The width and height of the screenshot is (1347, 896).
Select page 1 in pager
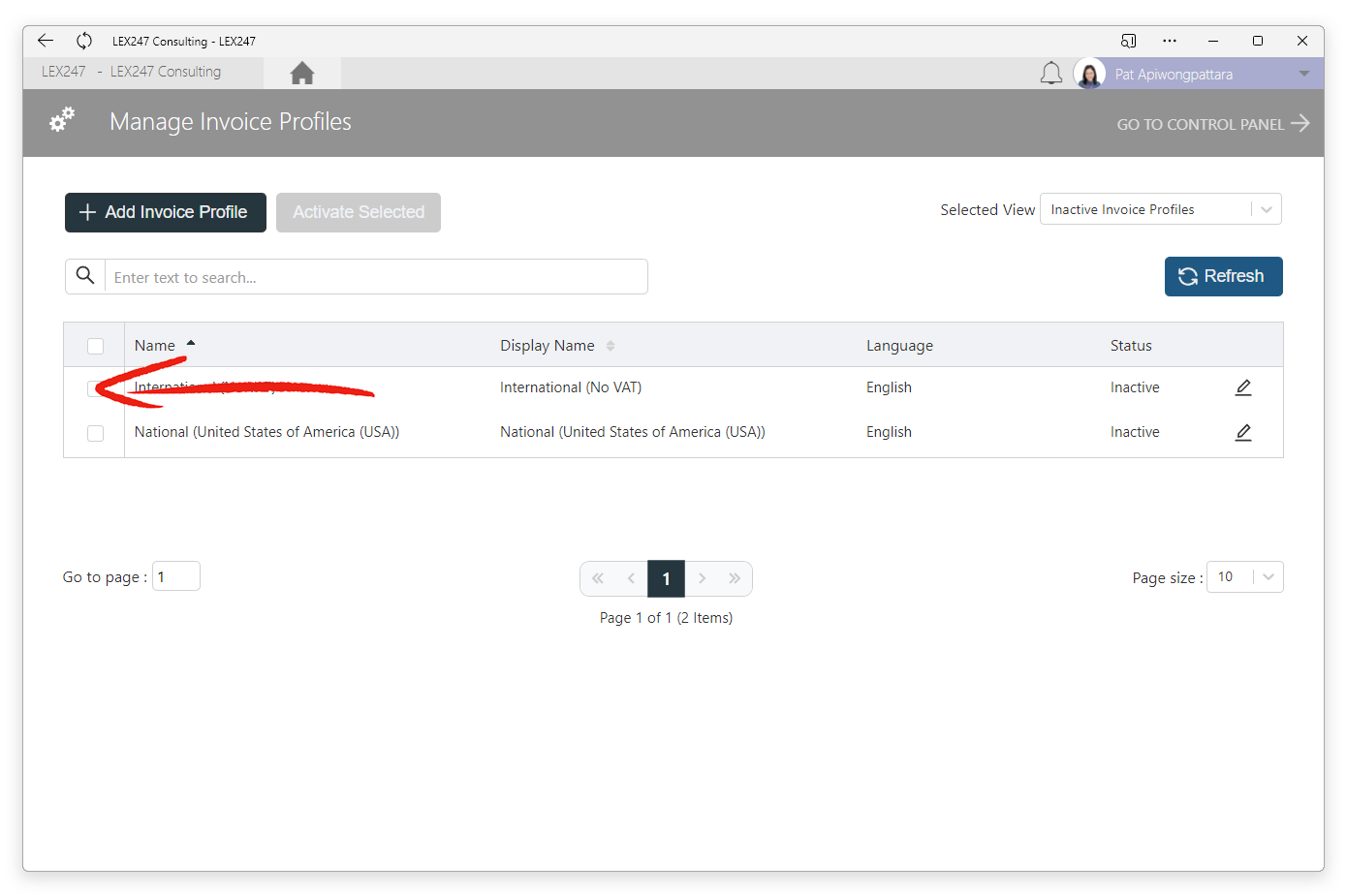pos(667,578)
